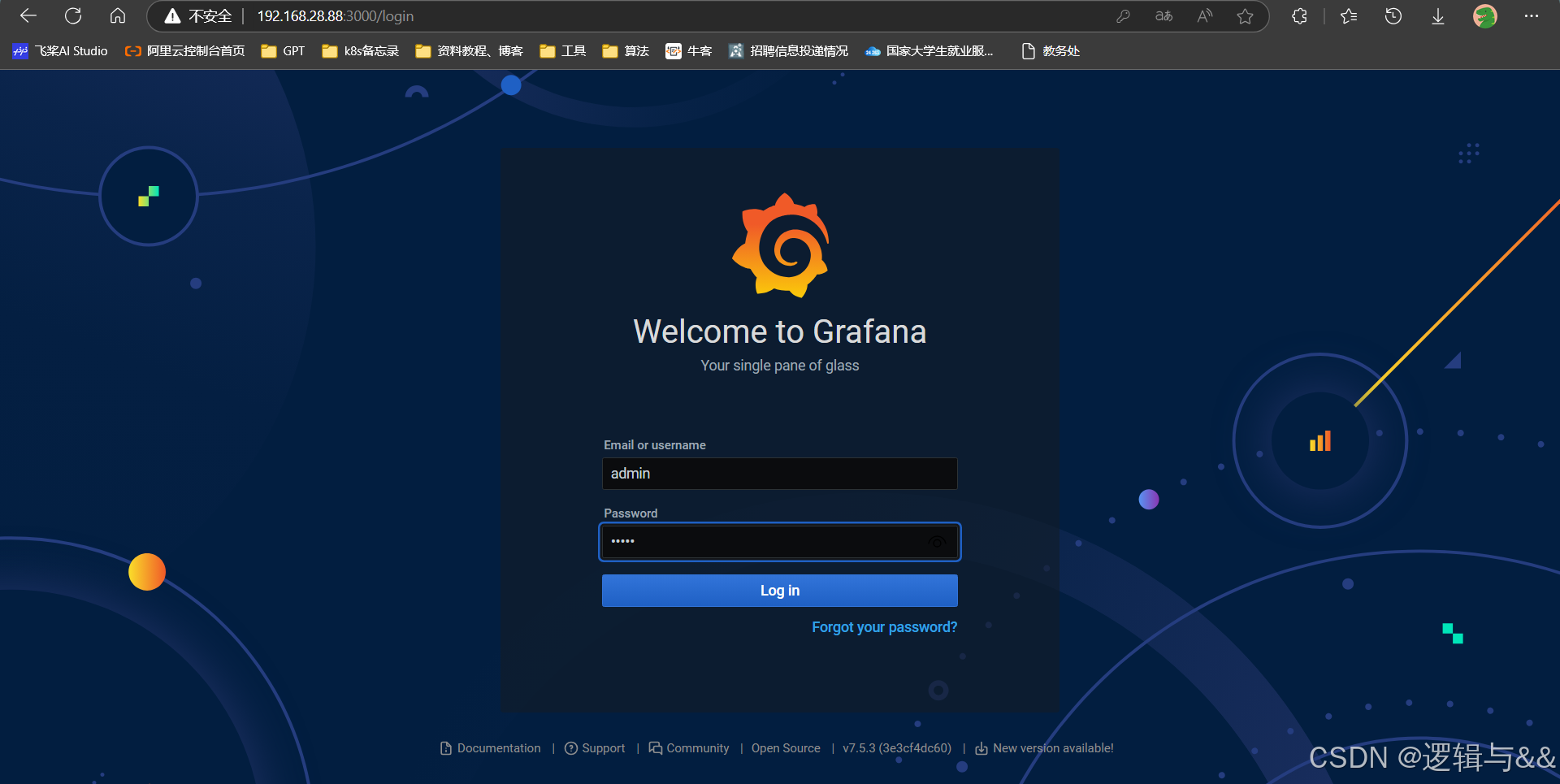Open Forgot your password link
The width and height of the screenshot is (1560, 784).
click(x=884, y=627)
